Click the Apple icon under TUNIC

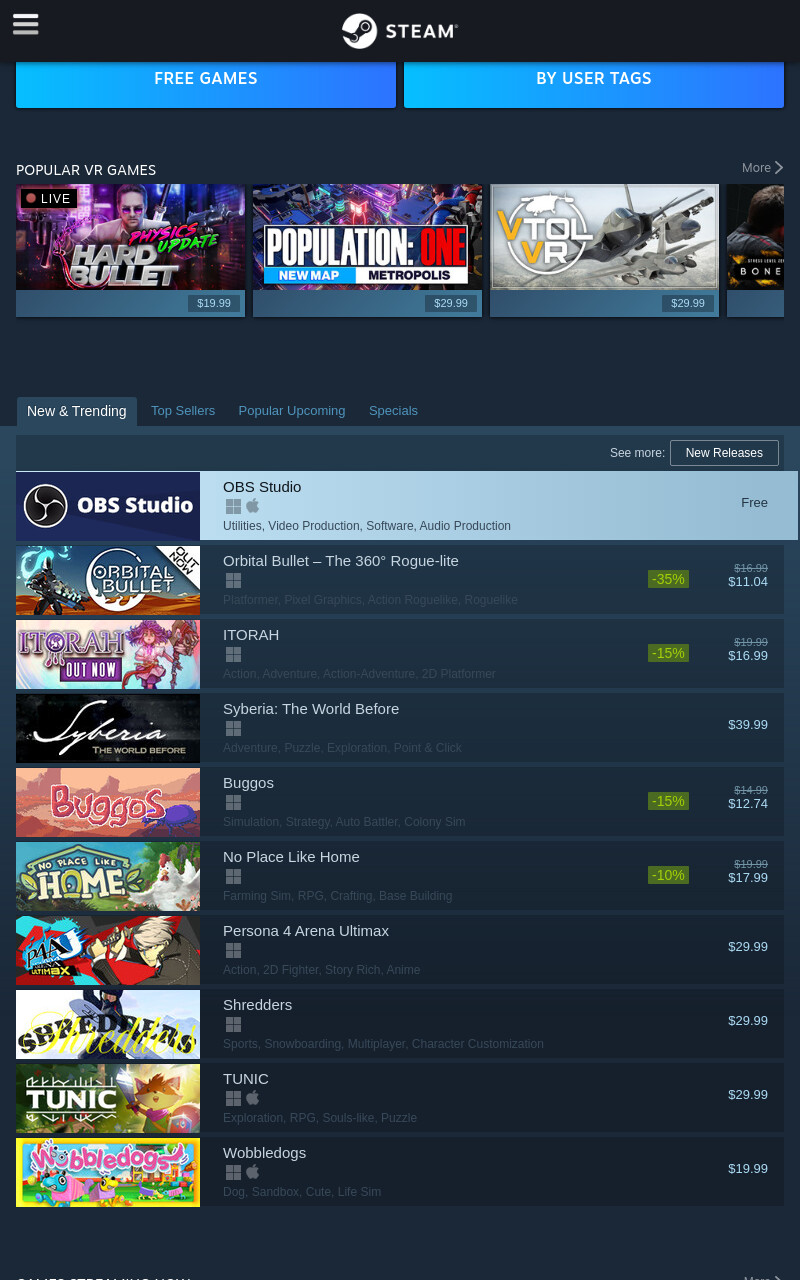point(253,1098)
